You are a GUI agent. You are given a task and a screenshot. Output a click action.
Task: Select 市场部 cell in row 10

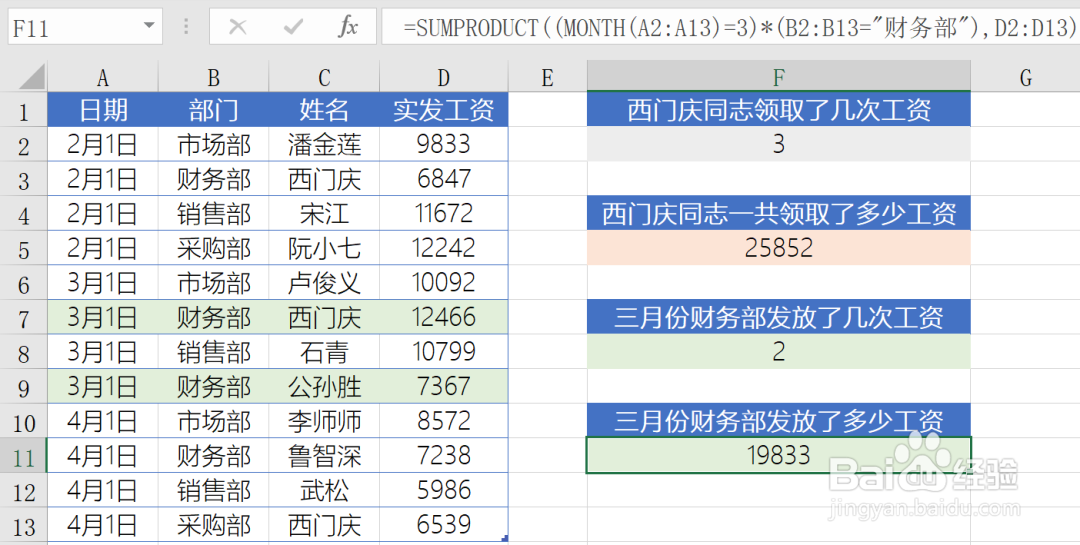pyautogui.click(x=214, y=422)
